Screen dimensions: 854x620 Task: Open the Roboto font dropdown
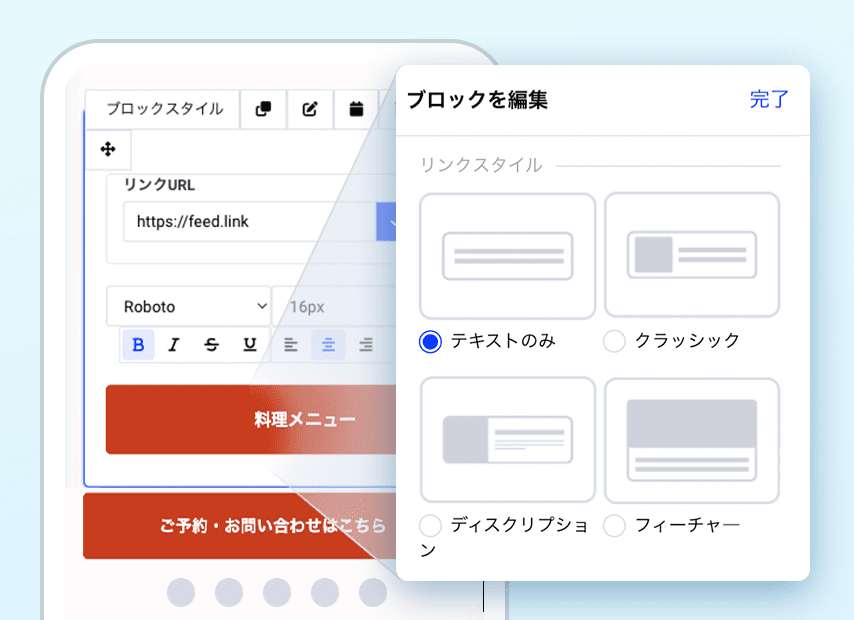click(x=189, y=306)
